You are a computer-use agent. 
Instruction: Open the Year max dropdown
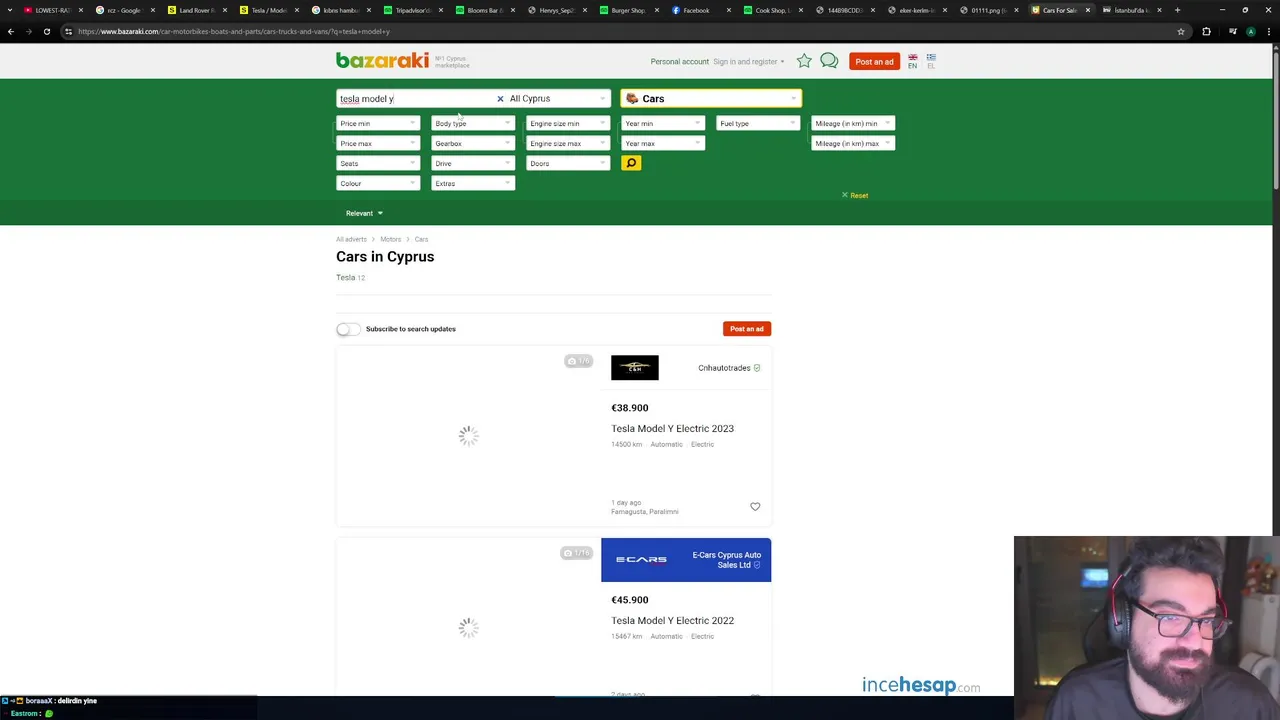pyautogui.click(x=663, y=143)
